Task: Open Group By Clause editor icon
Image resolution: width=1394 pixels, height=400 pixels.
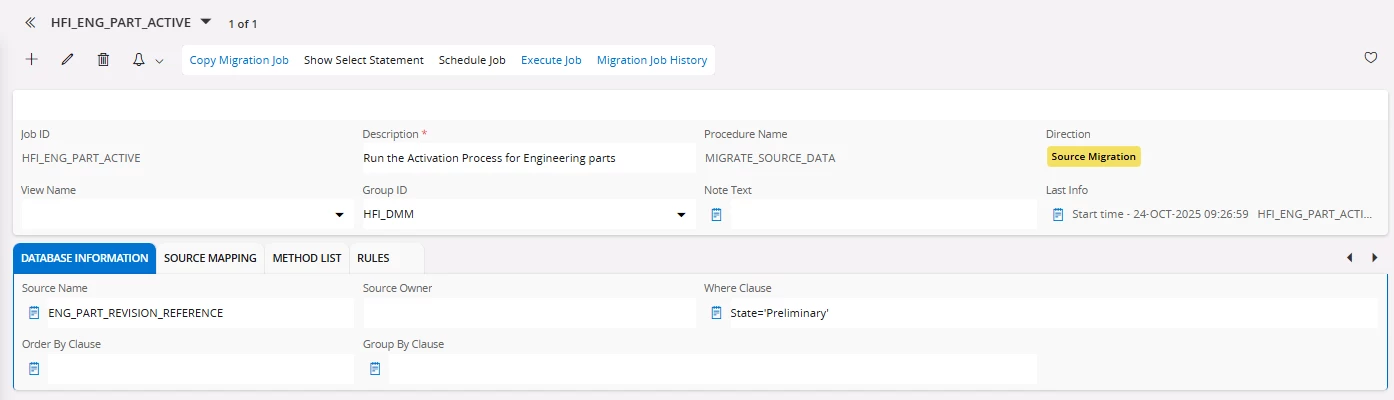Action: [x=375, y=369]
